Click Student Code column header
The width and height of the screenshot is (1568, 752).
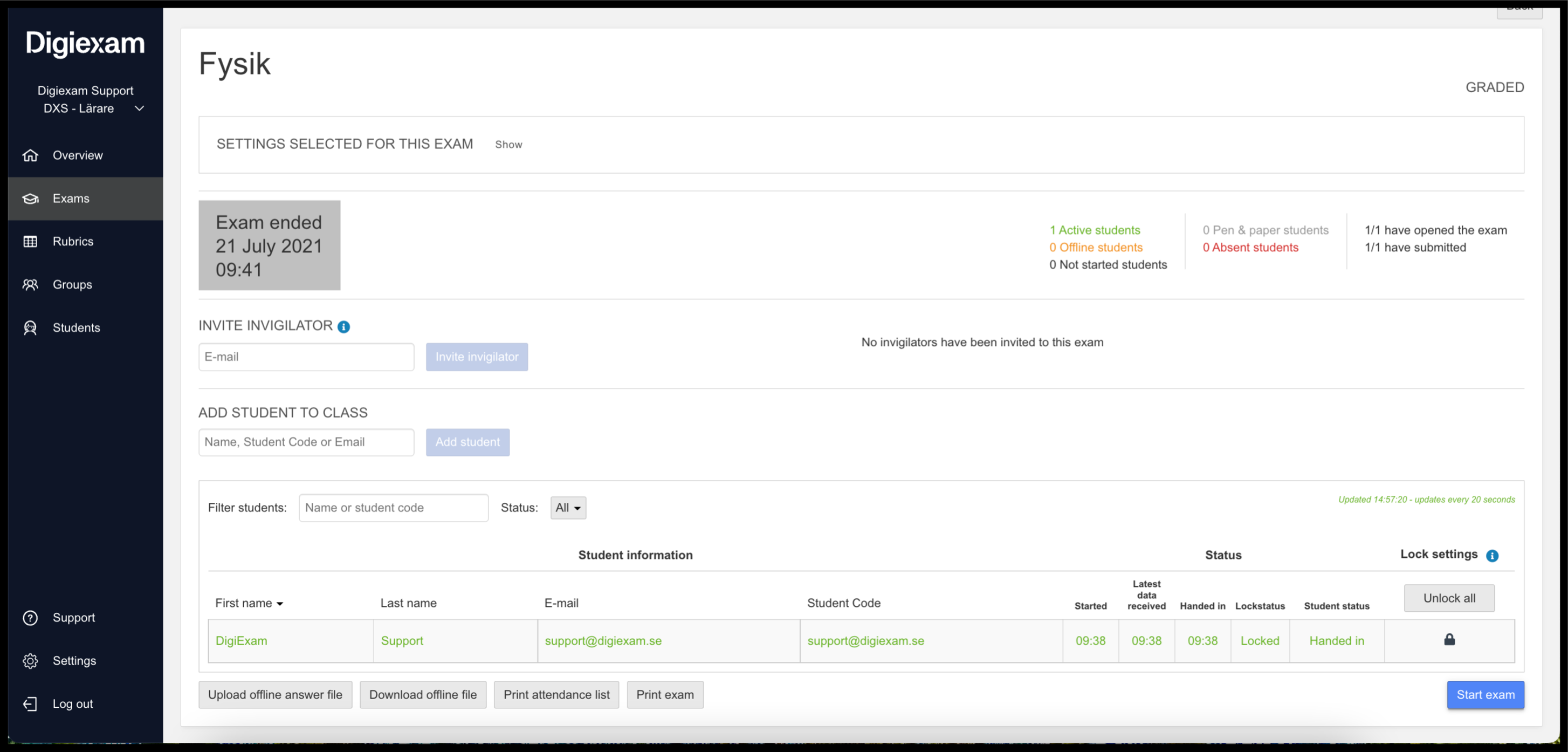[x=844, y=603]
